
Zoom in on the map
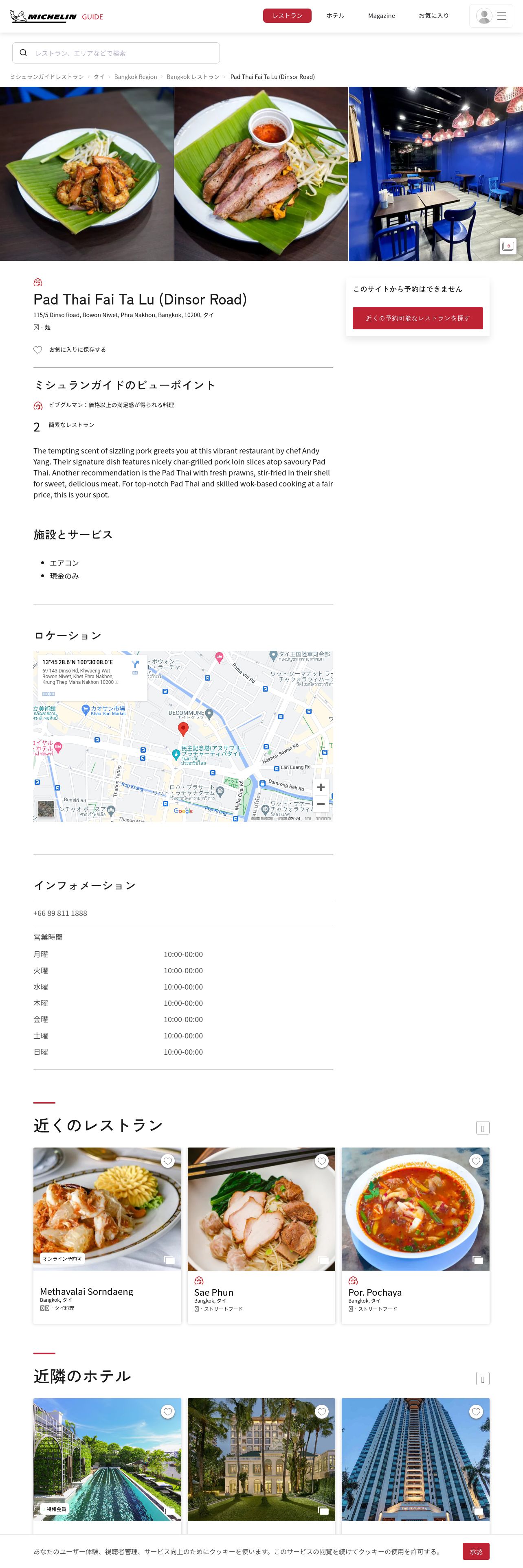(321, 787)
